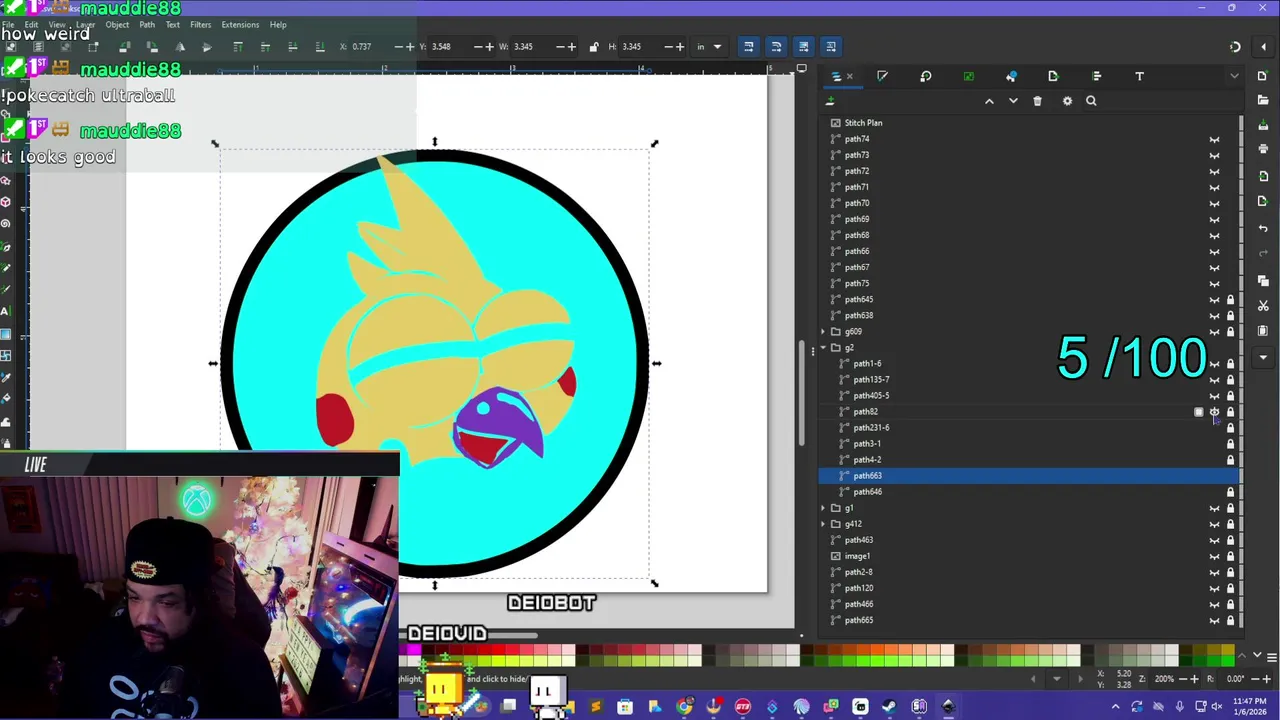
Task: Open layers panel settings gear
Action: click(x=1067, y=101)
